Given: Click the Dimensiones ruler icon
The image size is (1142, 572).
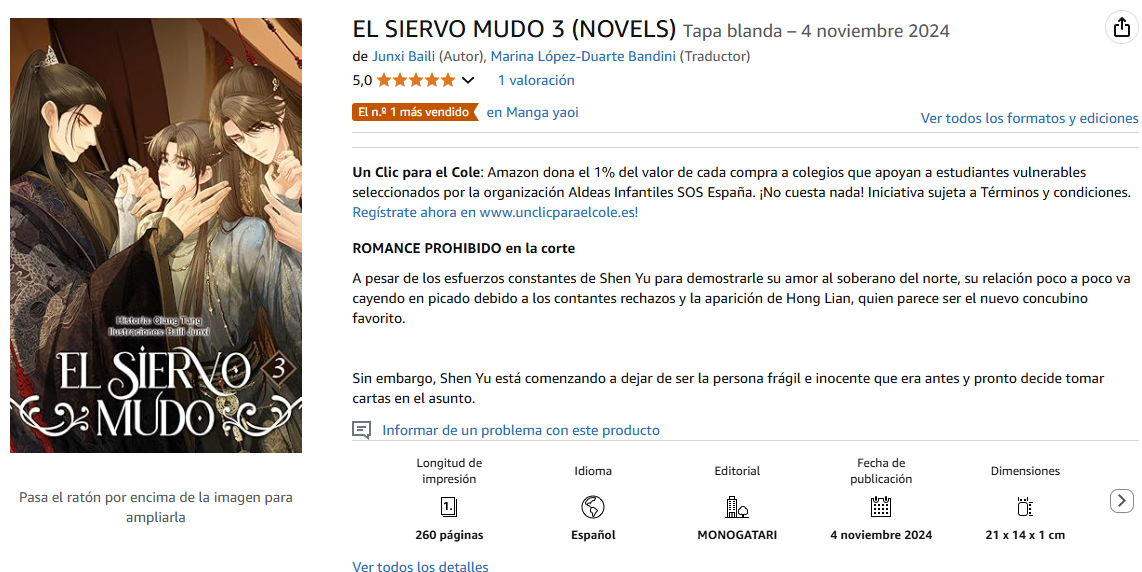Looking at the screenshot, I should point(1025,506).
